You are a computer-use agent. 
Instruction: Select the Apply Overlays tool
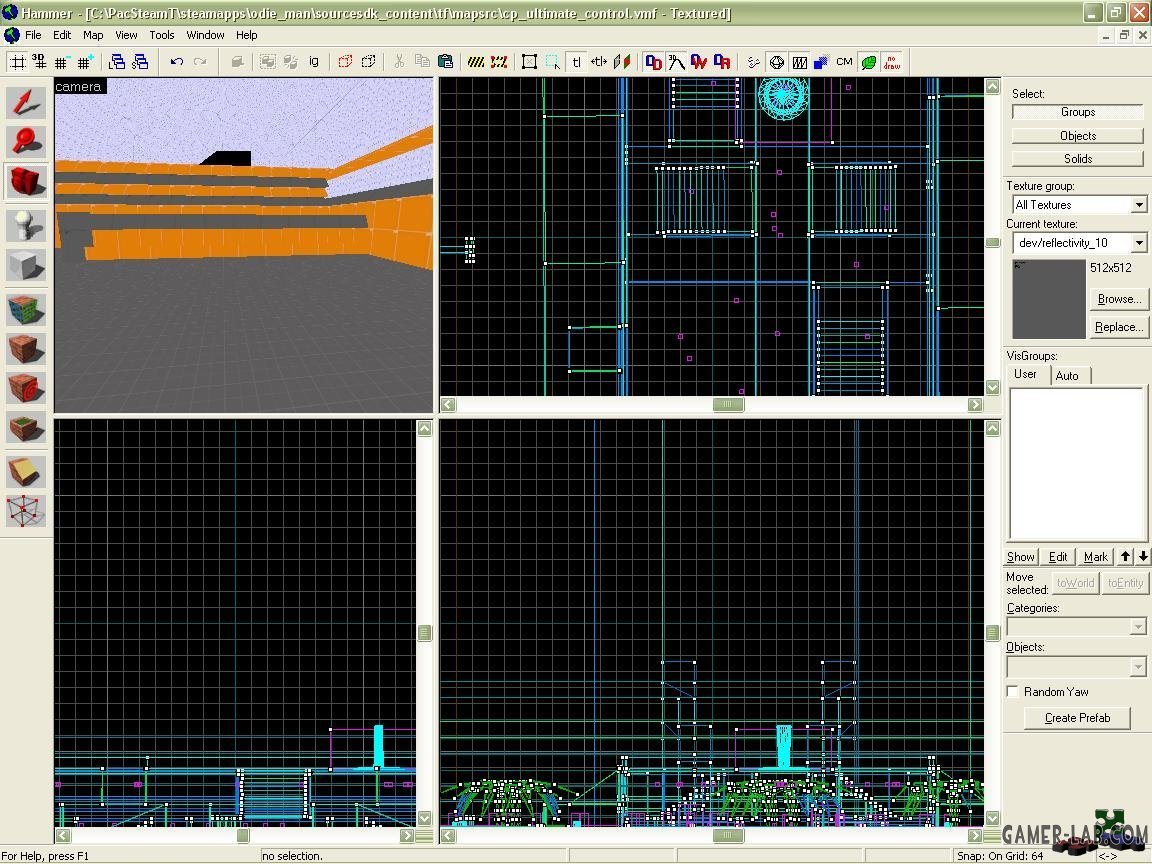point(26,427)
